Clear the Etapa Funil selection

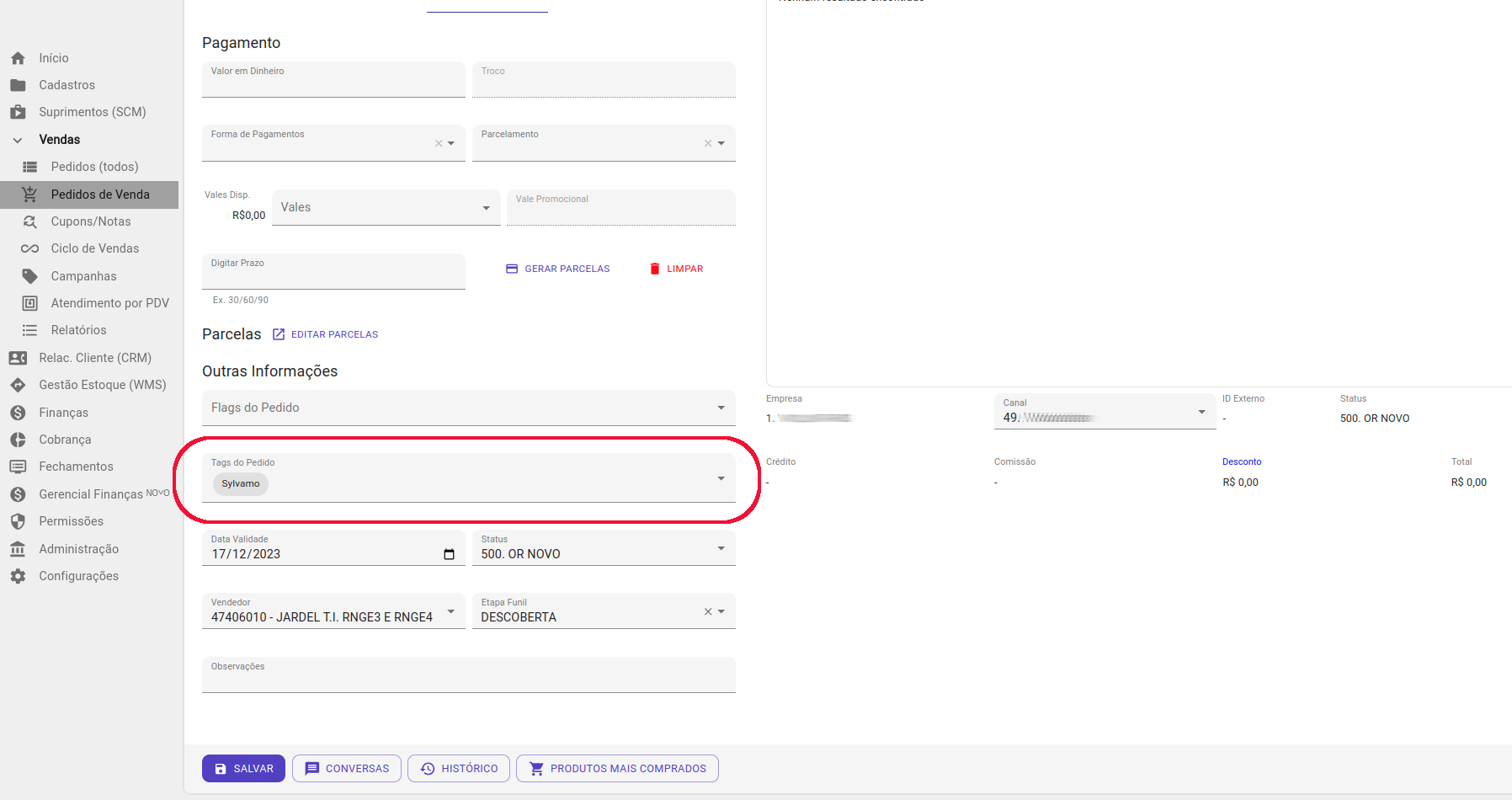click(x=708, y=612)
